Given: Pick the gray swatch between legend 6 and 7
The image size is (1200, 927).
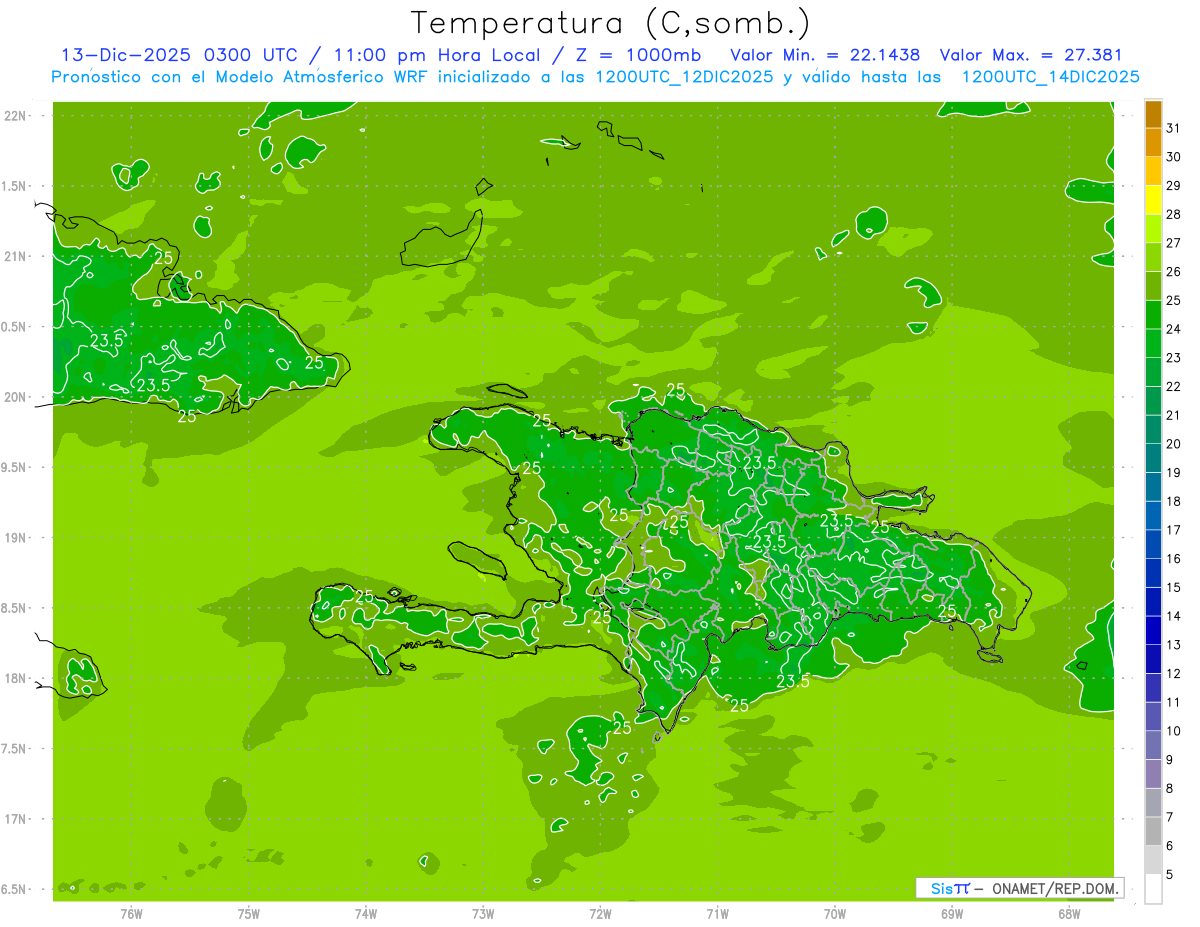Looking at the screenshot, I should point(1153,832).
